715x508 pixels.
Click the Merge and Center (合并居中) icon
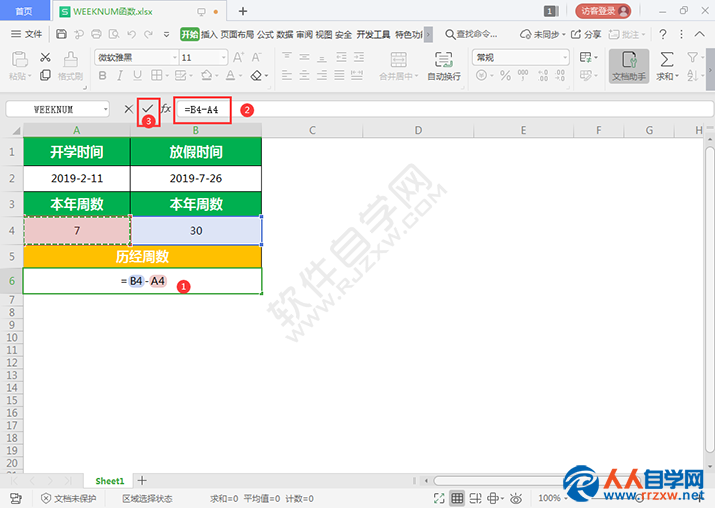tap(398, 60)
